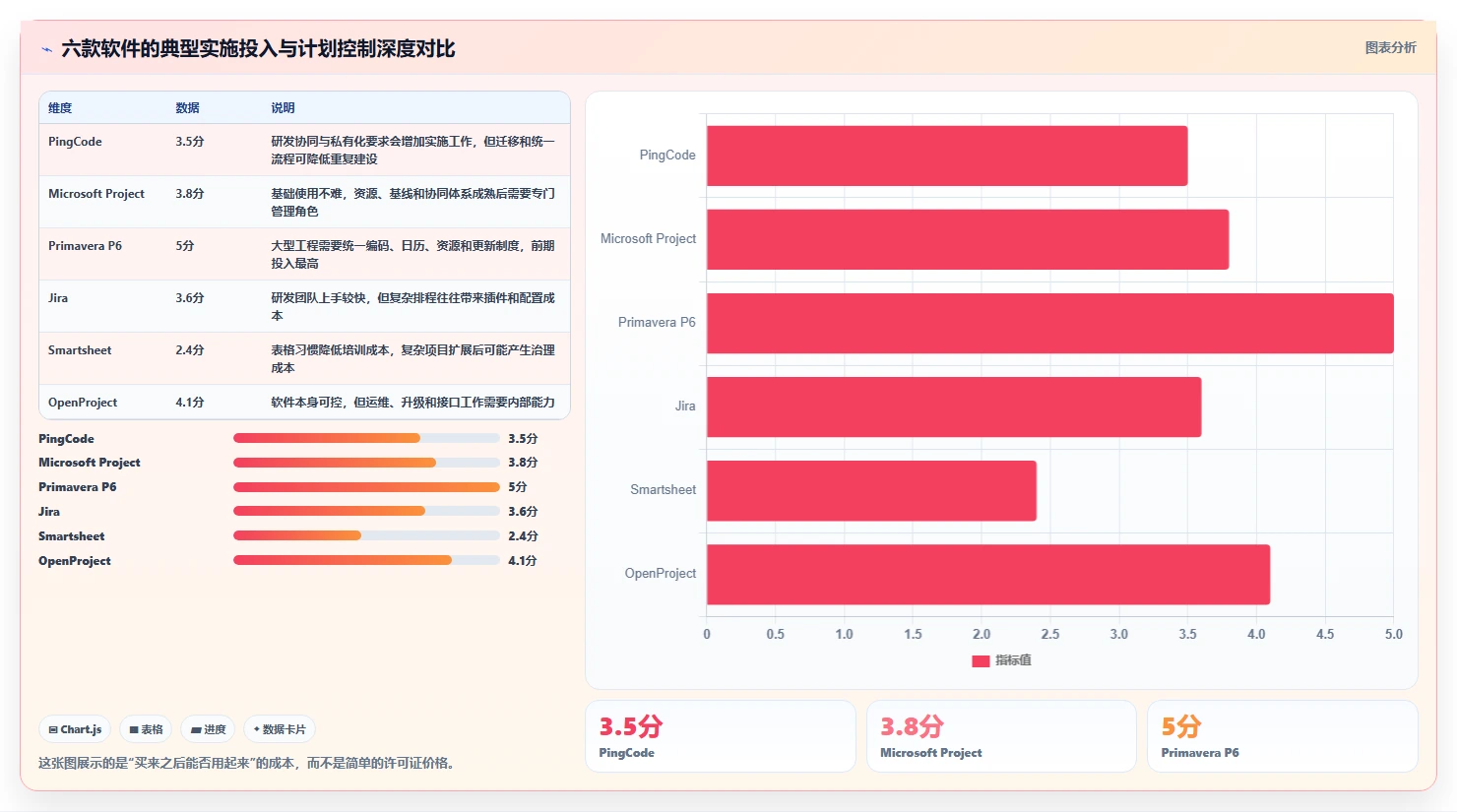The height and width of the screenshot is (812, 1457).
Task: Click the PingCode bar in the chart
Action: [947, 156]
